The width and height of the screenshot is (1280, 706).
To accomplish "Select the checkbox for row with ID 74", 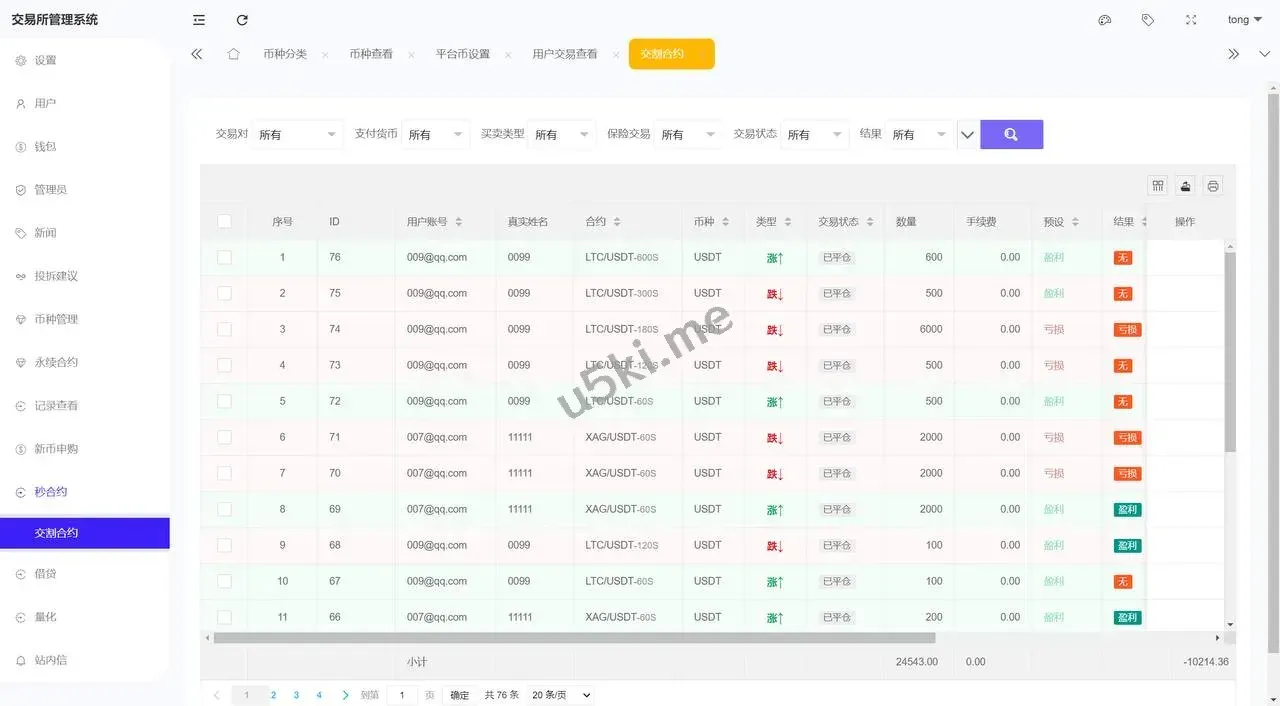I will click(224, 329).
